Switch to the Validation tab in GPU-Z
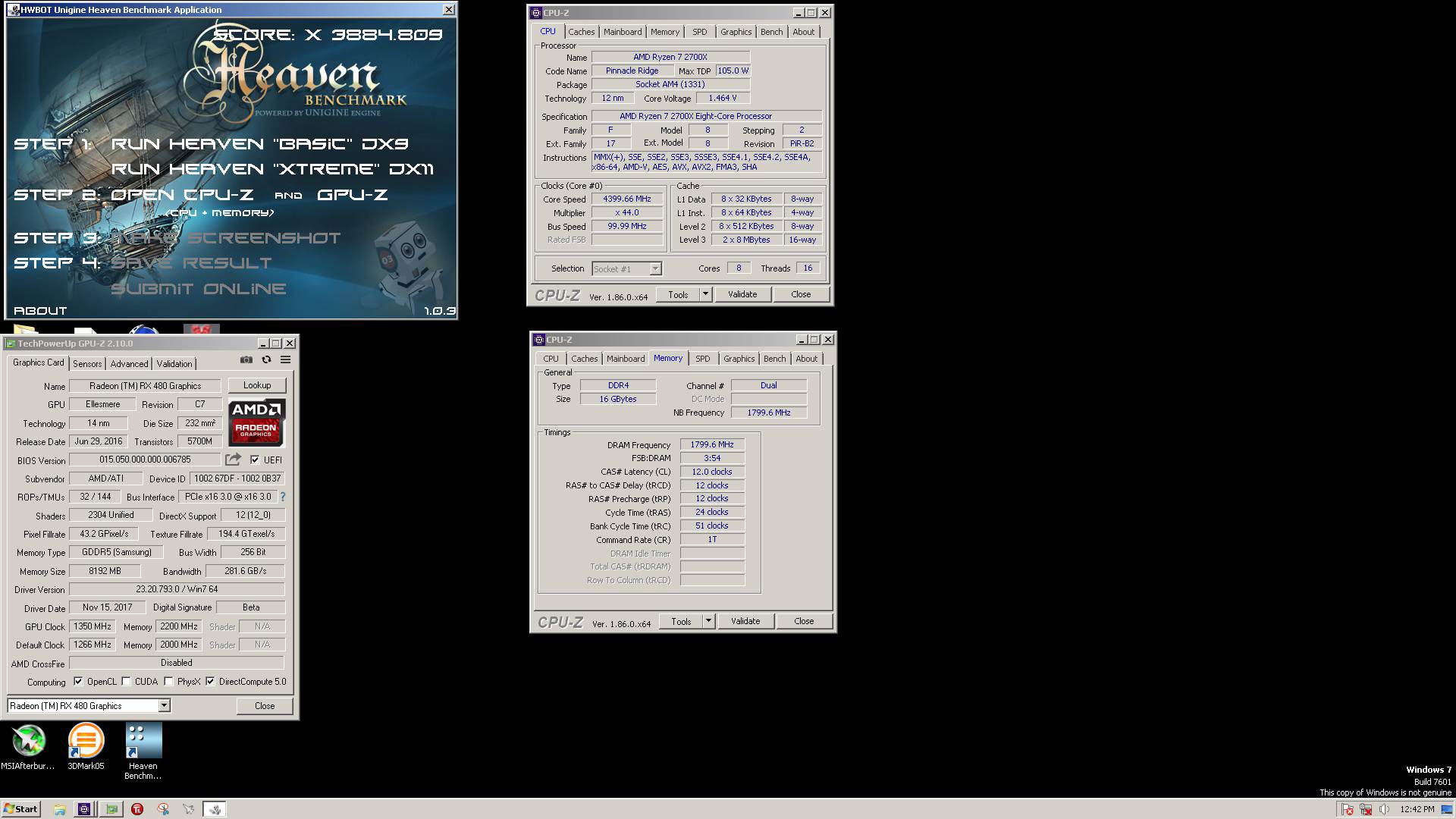 click(x=174, y=363)
